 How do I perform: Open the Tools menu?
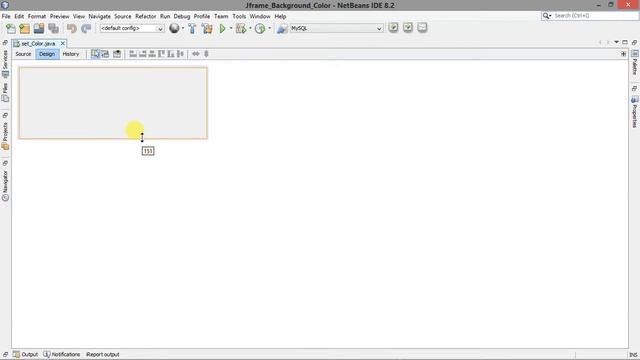pyautogui.click(x=239, y=16)
